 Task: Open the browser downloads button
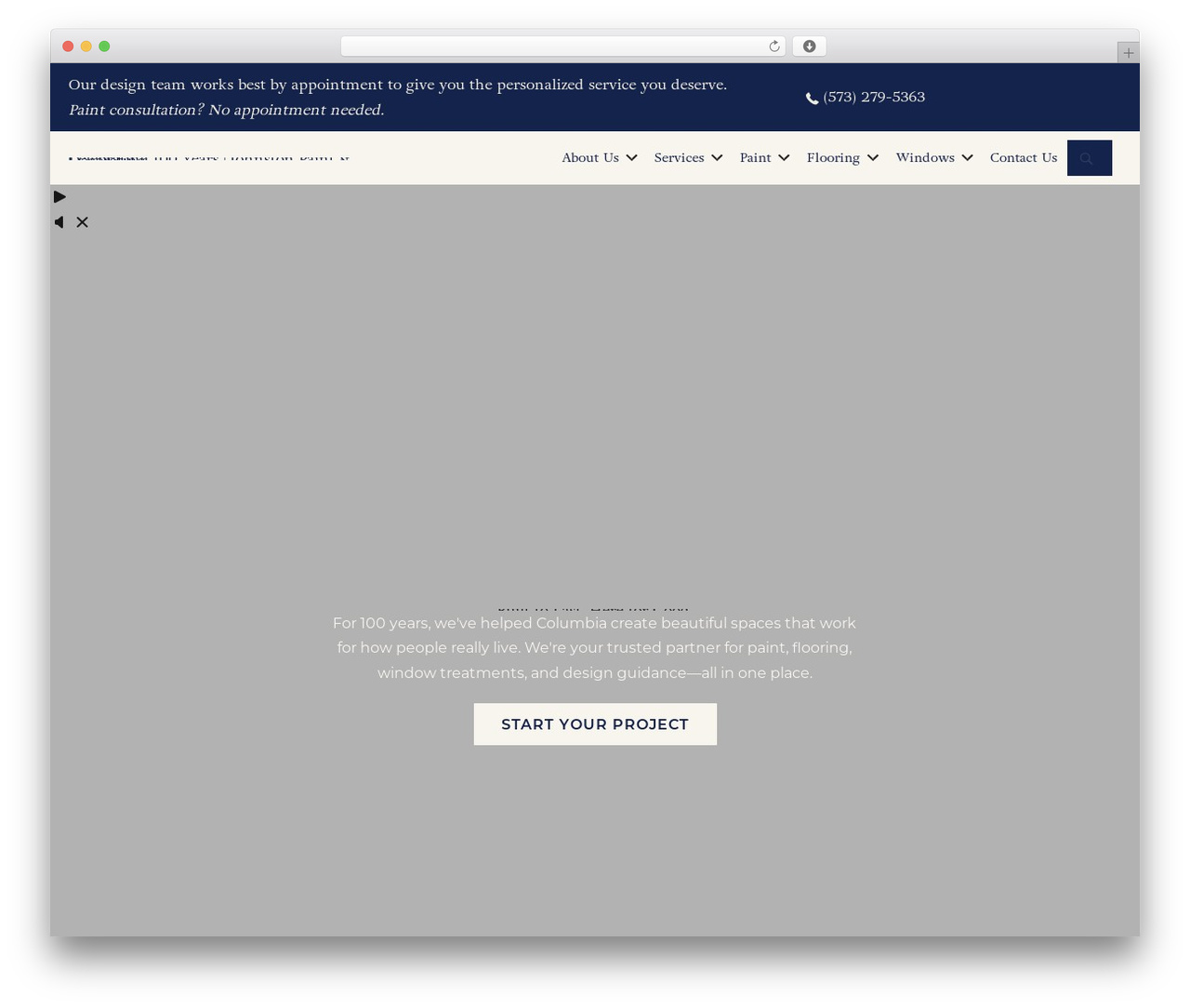click(809, 46)
